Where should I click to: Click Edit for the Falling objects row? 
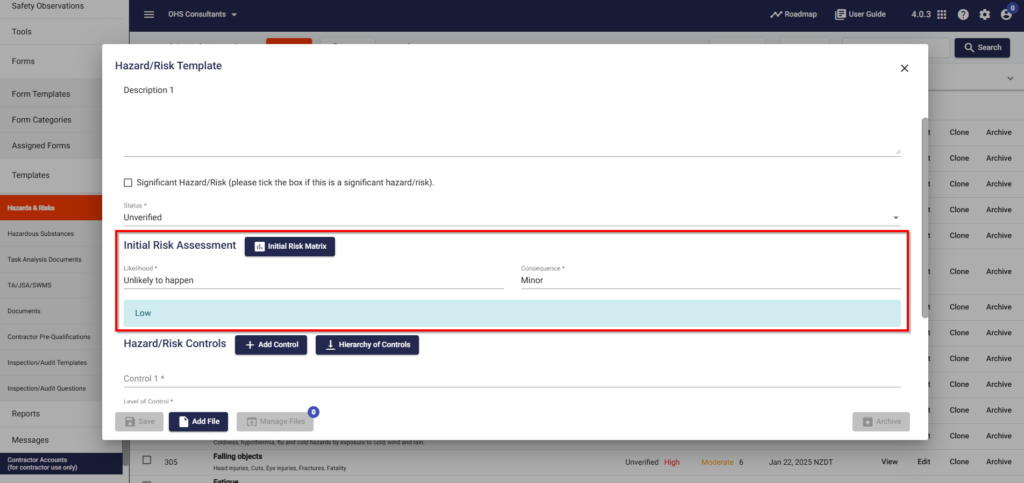click(923, 461)
